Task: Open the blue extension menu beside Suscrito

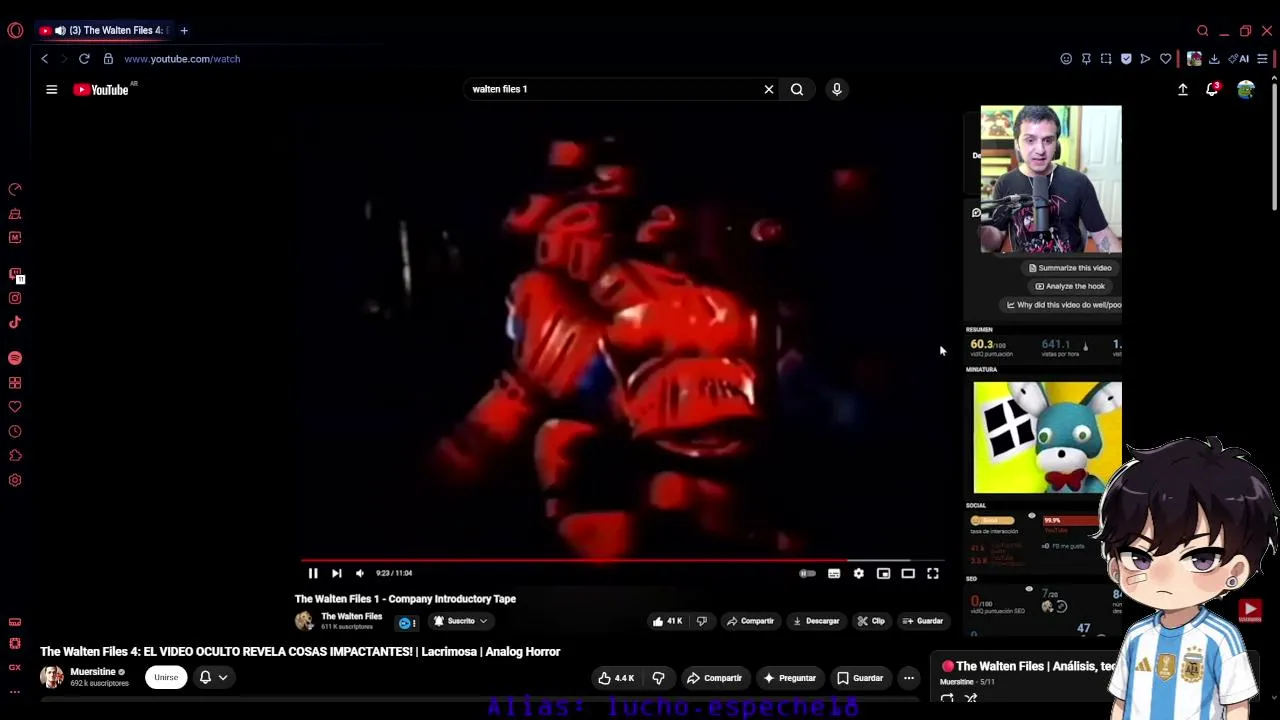Action: coord(406,622)
